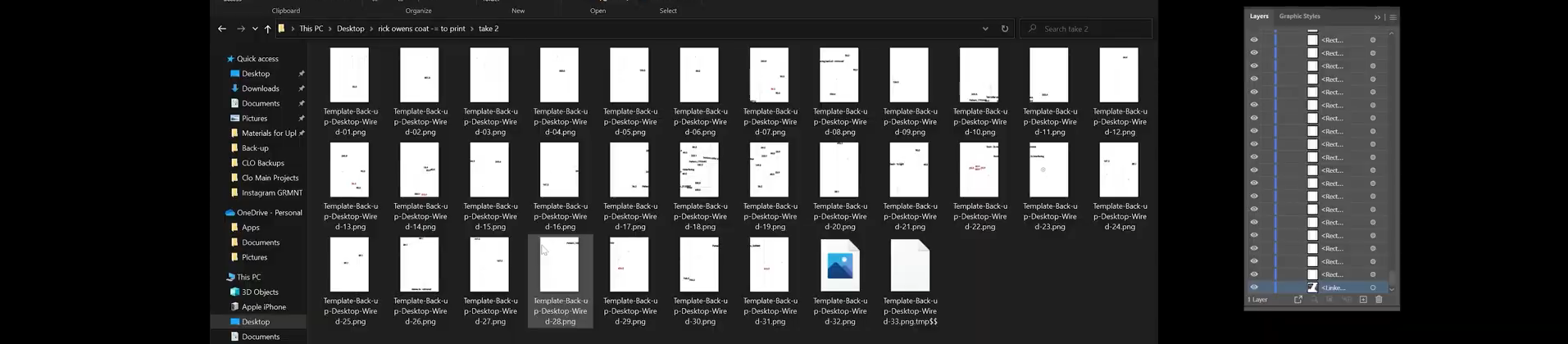The height and width of the screenshot is (344, 1568).
Task: Open 'rick owens coat -= to print' breadcrumb
Action: point(421,29)
